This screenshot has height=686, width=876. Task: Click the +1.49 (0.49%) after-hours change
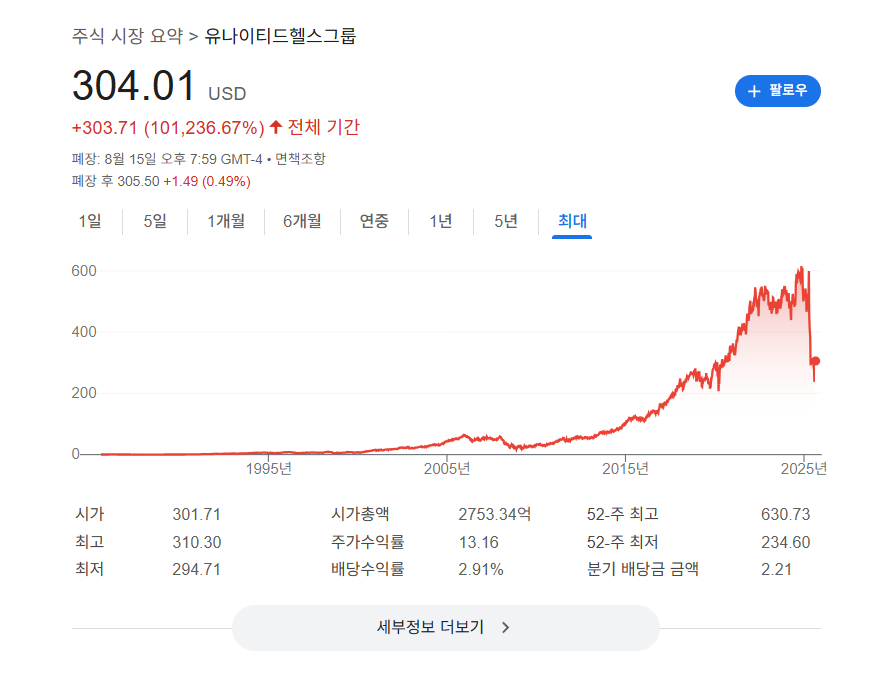pos(207,181)
